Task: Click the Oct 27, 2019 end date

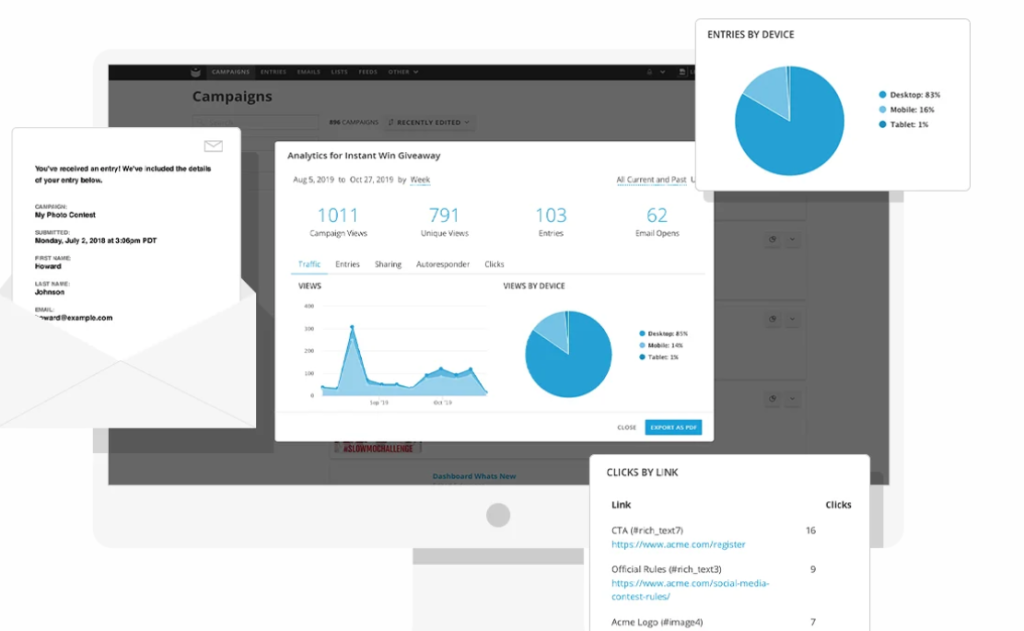Action: tap(372, 180)
